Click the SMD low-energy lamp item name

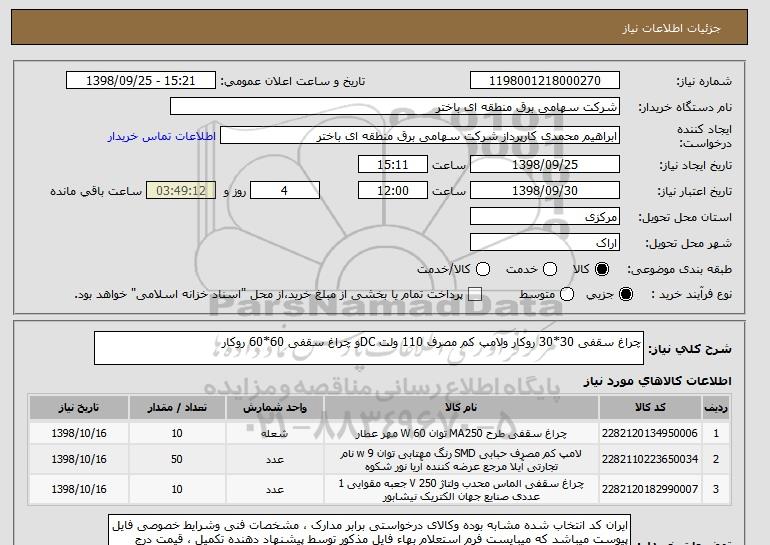[461, 460]
